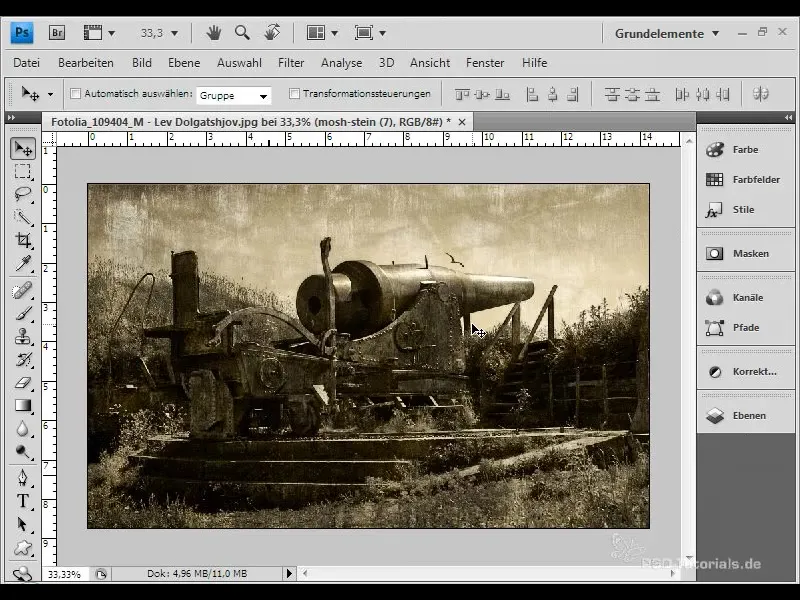
Task: Open the Farbfelder panel
Action: 745,180
